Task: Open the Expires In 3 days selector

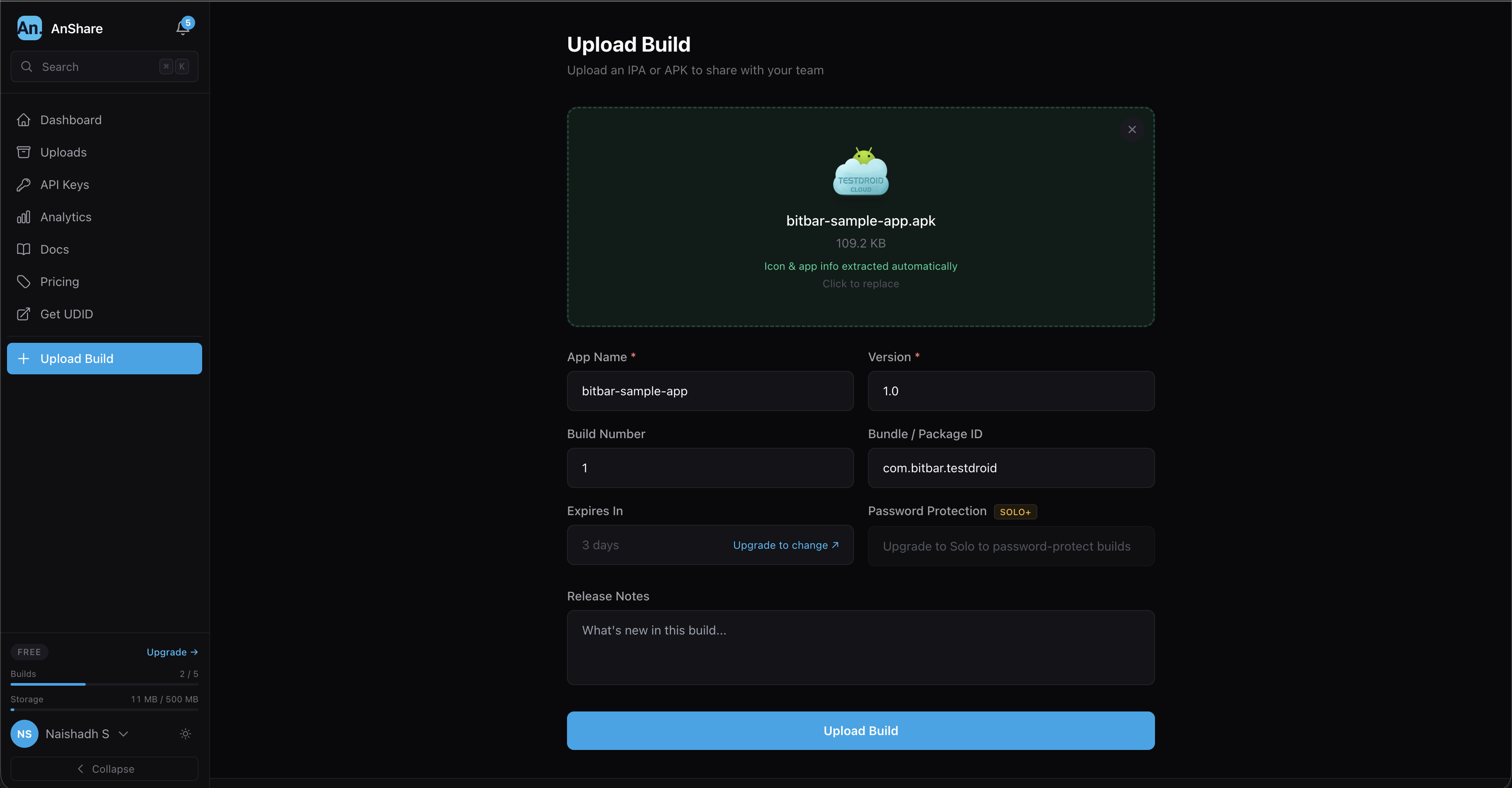Action: (x=710, y=544)
